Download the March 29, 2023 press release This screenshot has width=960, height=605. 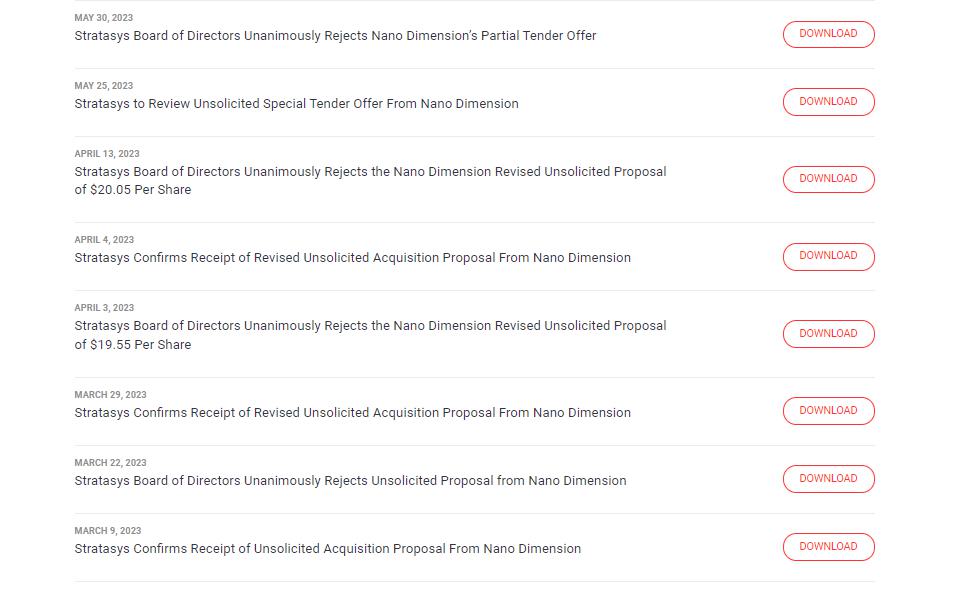[828, 411]
